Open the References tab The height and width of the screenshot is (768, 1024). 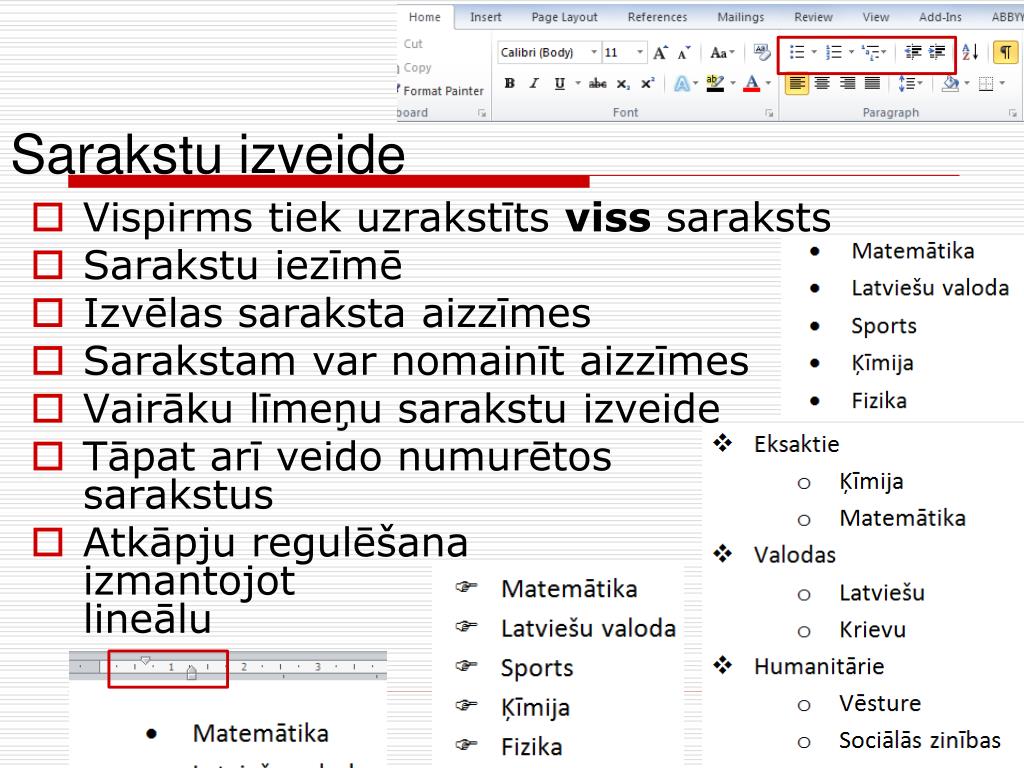click(x=657, y=18)
